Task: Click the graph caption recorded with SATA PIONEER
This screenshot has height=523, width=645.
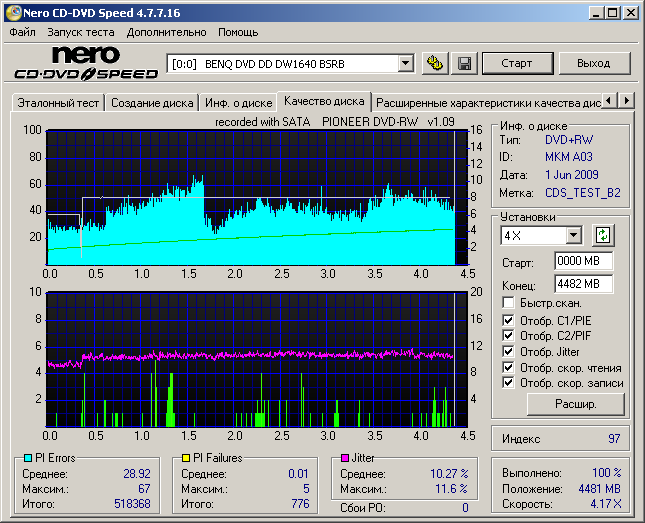Action: pyautogui.click(x=335, y=122)
